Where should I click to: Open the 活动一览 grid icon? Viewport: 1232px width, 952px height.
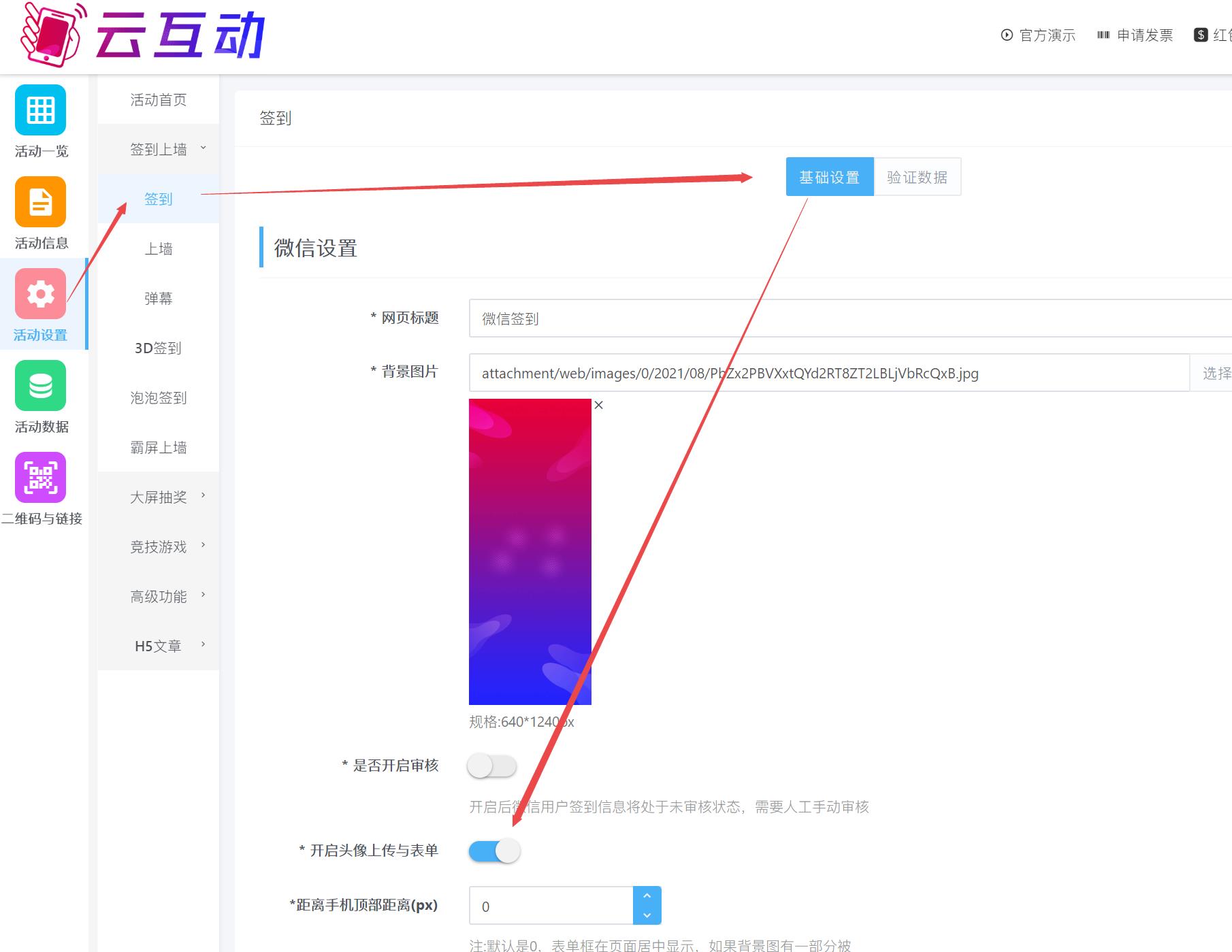pos(40,110)
